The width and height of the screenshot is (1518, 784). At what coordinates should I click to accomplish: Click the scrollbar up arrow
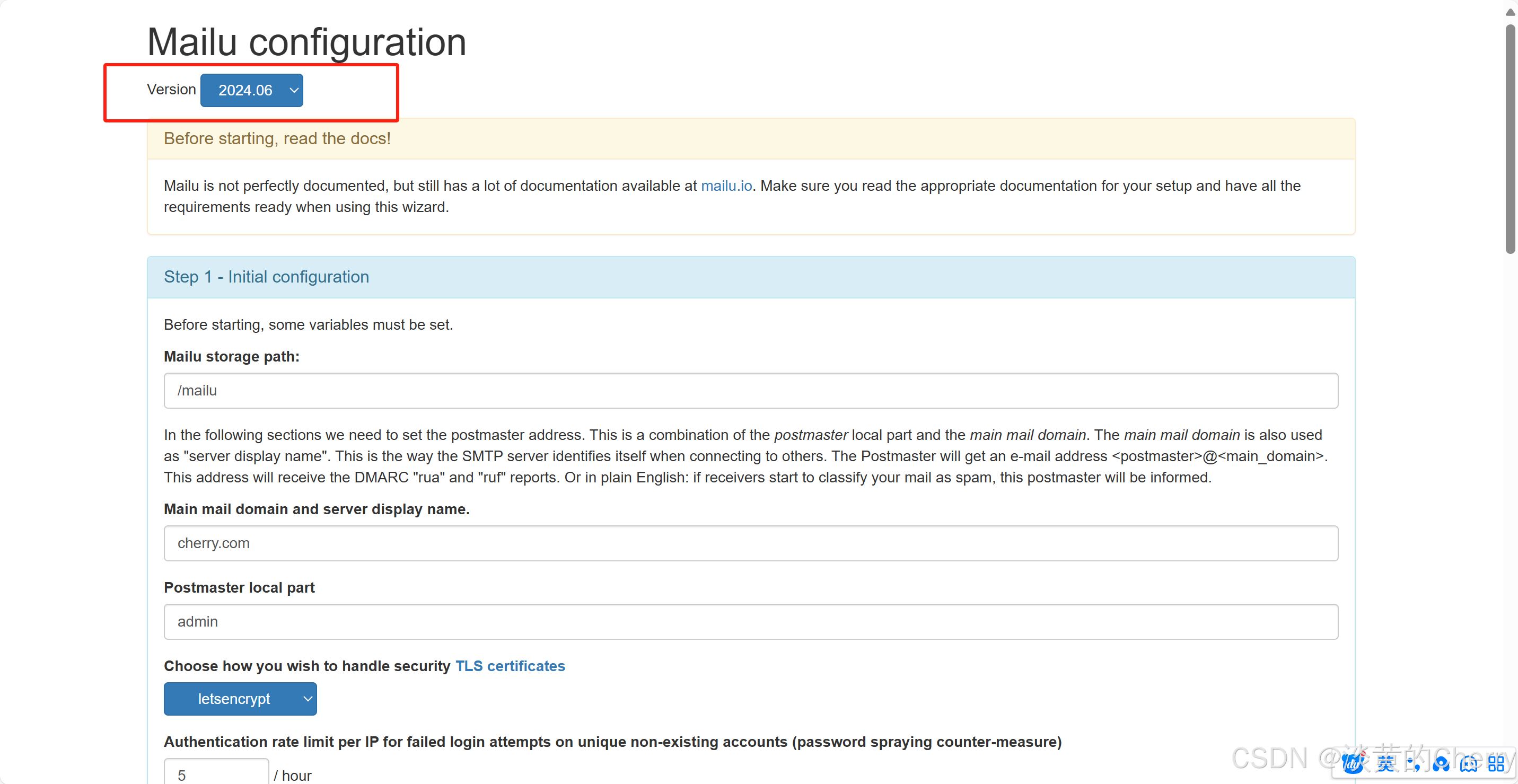(1511, 12)
